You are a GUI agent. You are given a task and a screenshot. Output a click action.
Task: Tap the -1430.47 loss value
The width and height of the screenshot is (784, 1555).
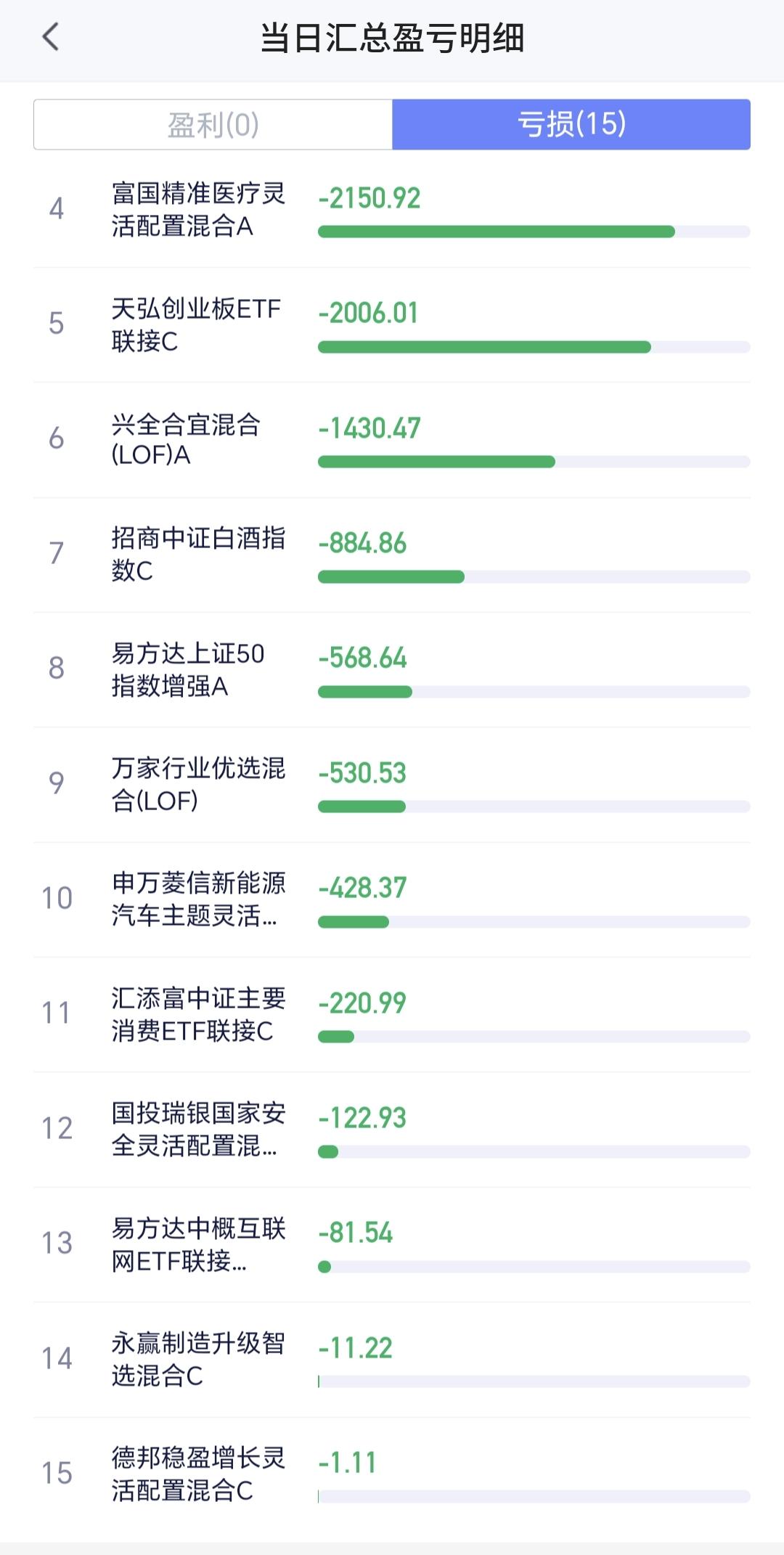(x=369, y=428)
